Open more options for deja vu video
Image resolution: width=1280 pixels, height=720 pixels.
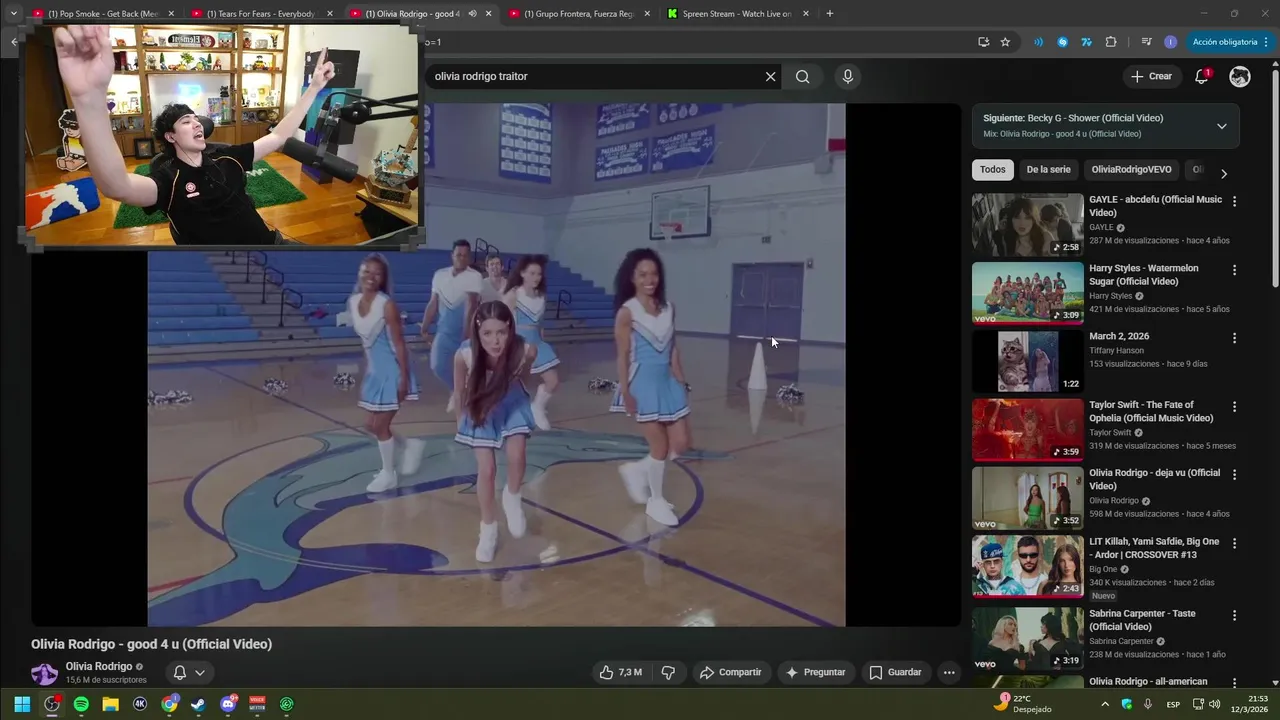click(1234, 475)
